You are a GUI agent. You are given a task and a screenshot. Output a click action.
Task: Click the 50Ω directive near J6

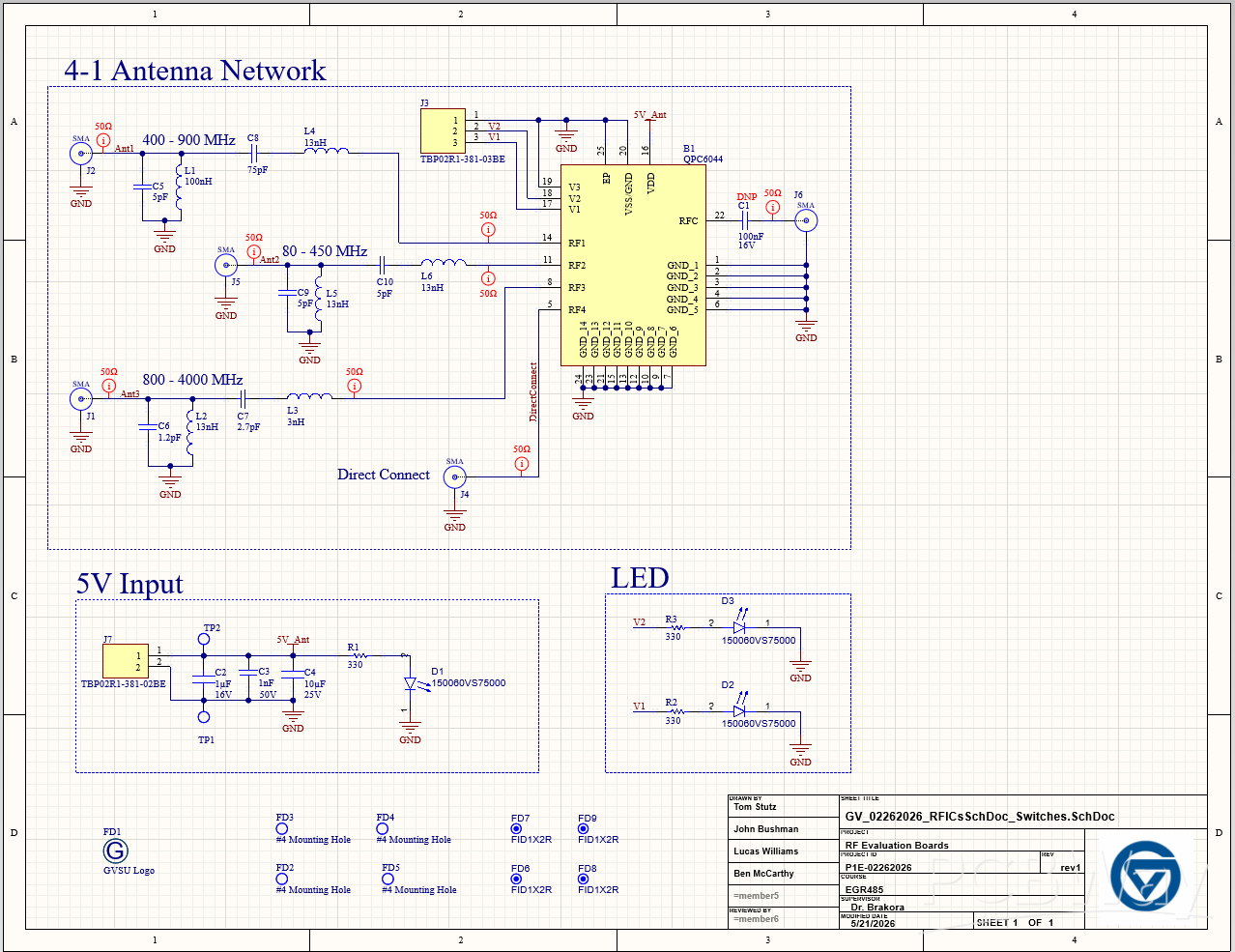click(x=772, y=207)
